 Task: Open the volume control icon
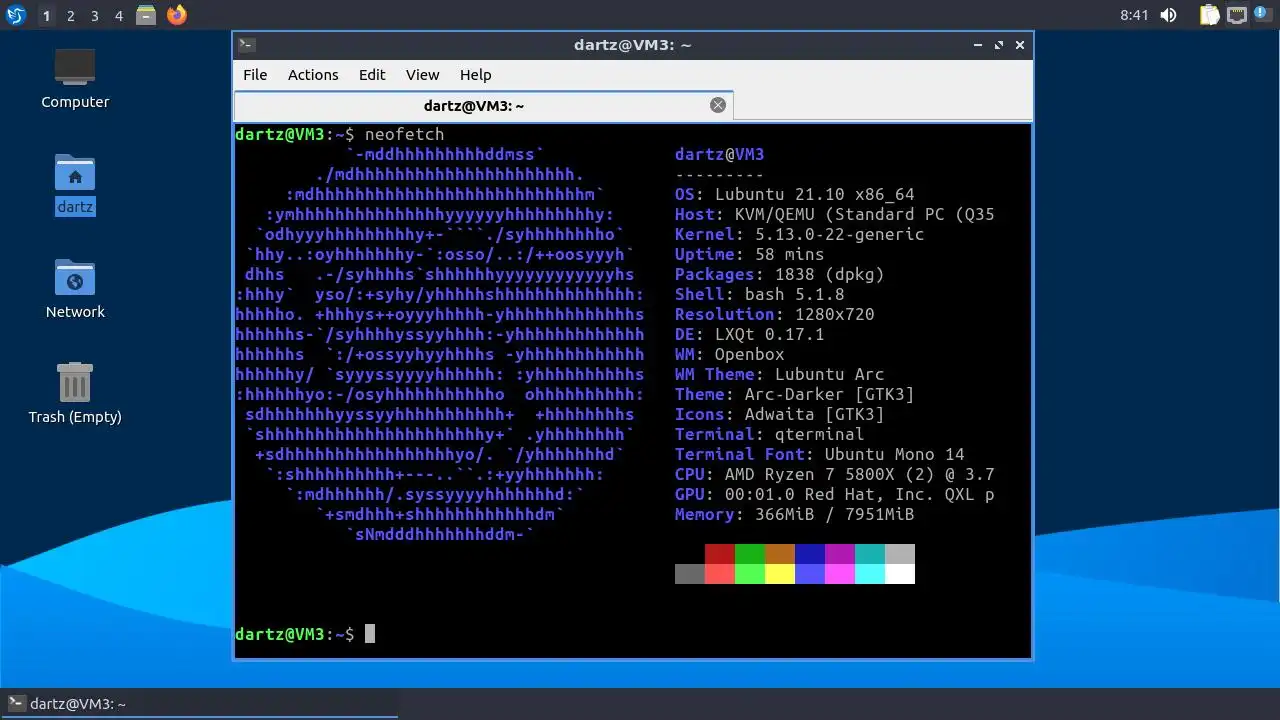pos(1168,15)
